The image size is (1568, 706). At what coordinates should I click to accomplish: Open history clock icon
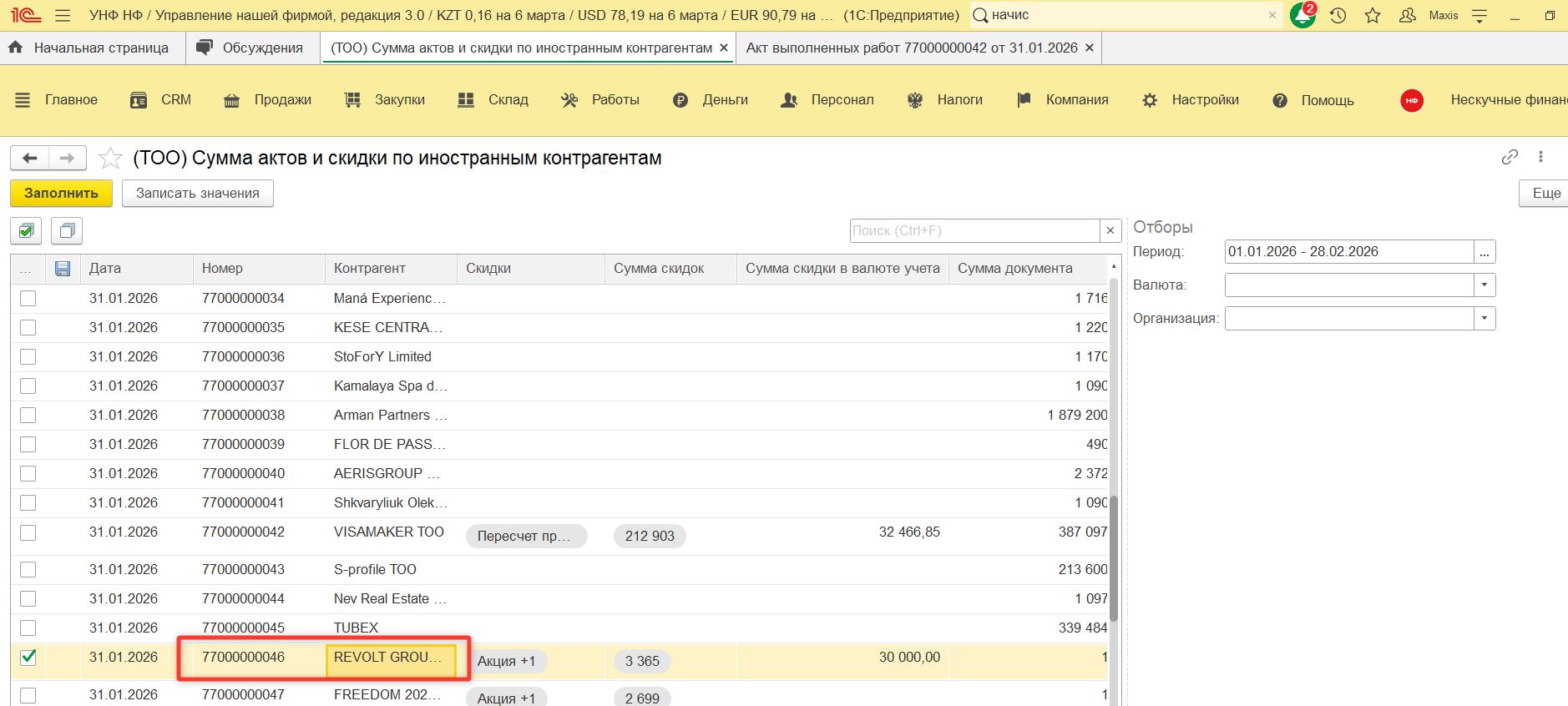[1338, 15]
